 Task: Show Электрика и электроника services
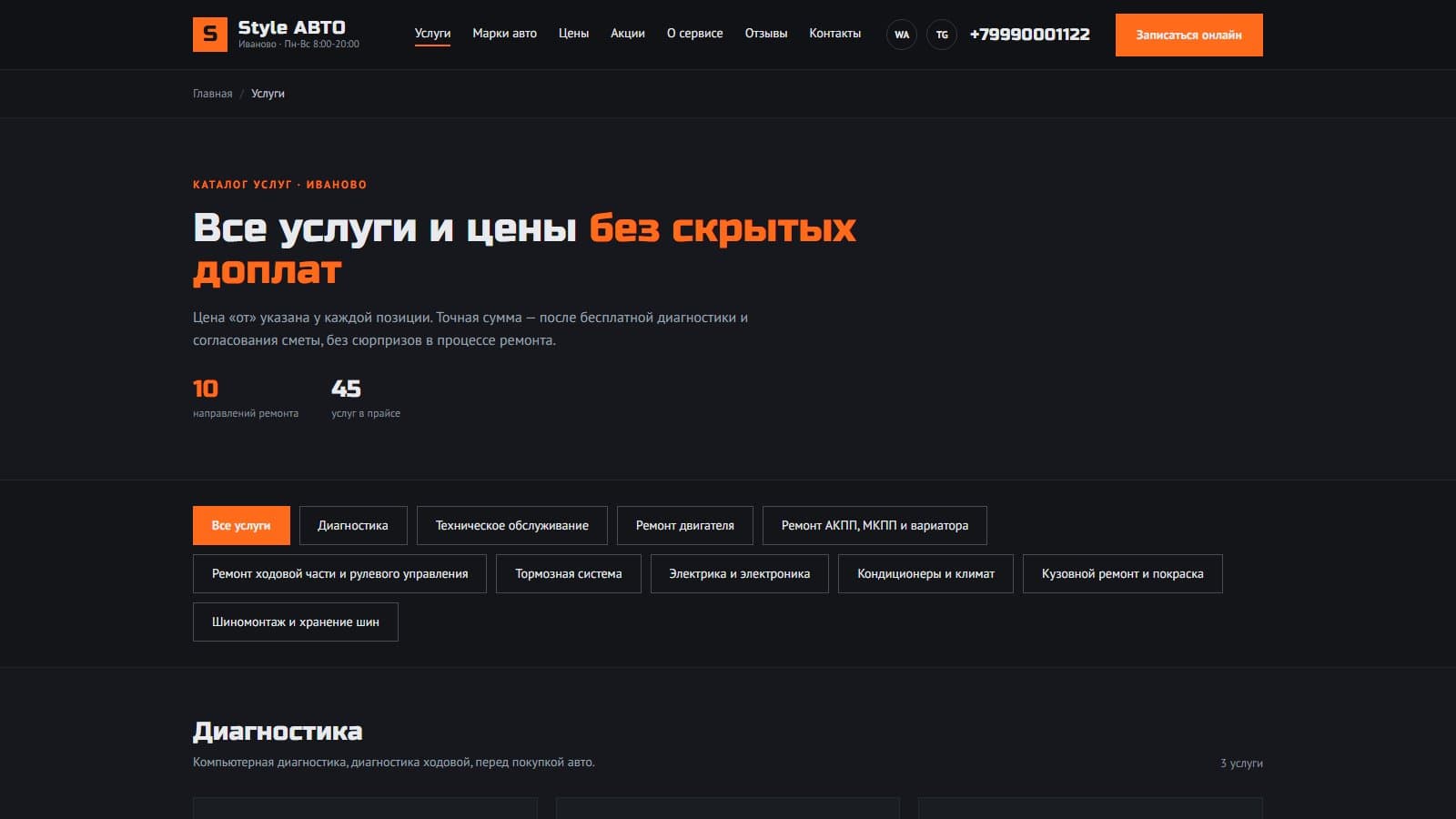tap(740, 573)
